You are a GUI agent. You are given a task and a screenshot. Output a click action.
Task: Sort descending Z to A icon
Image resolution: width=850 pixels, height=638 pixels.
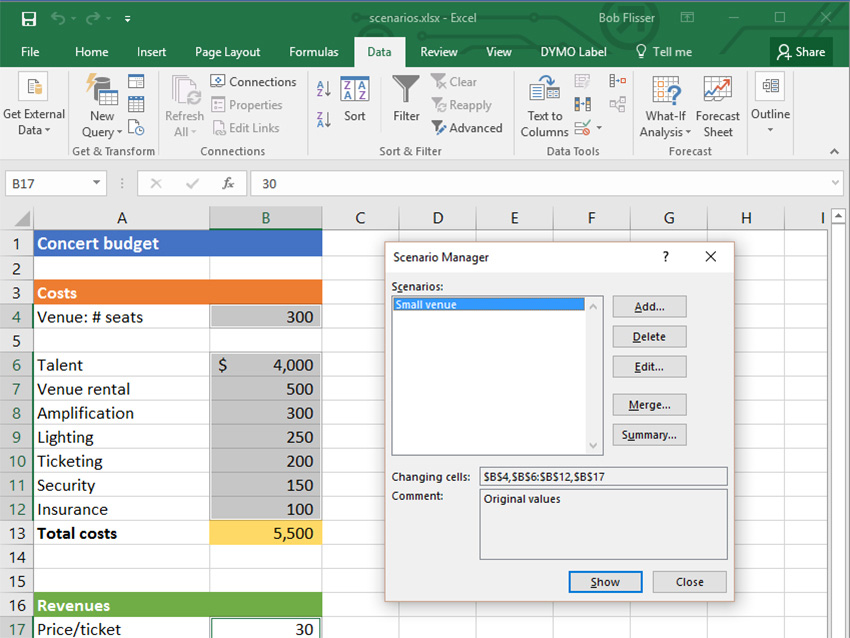coord(324,119)
